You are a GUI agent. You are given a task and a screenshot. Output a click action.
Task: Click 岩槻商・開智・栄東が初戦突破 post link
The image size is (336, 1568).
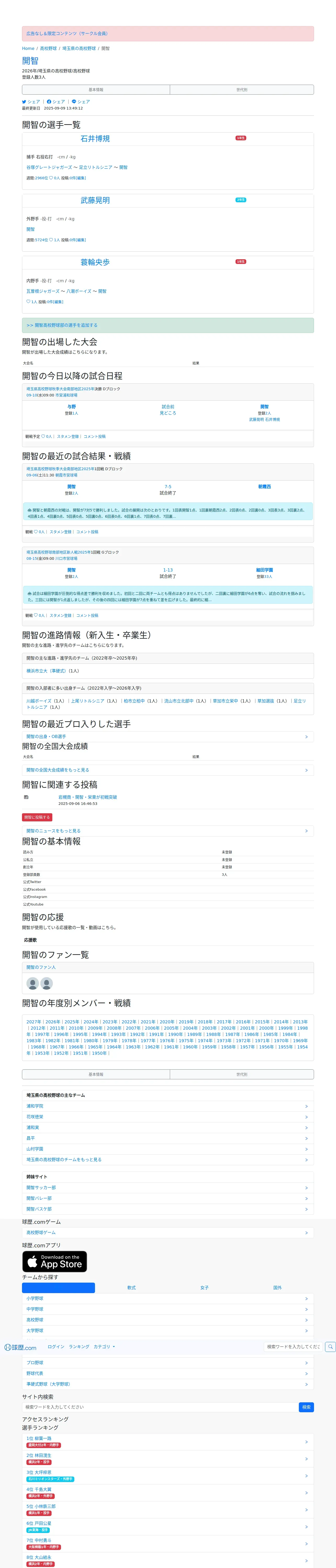(x=88, y=797)
